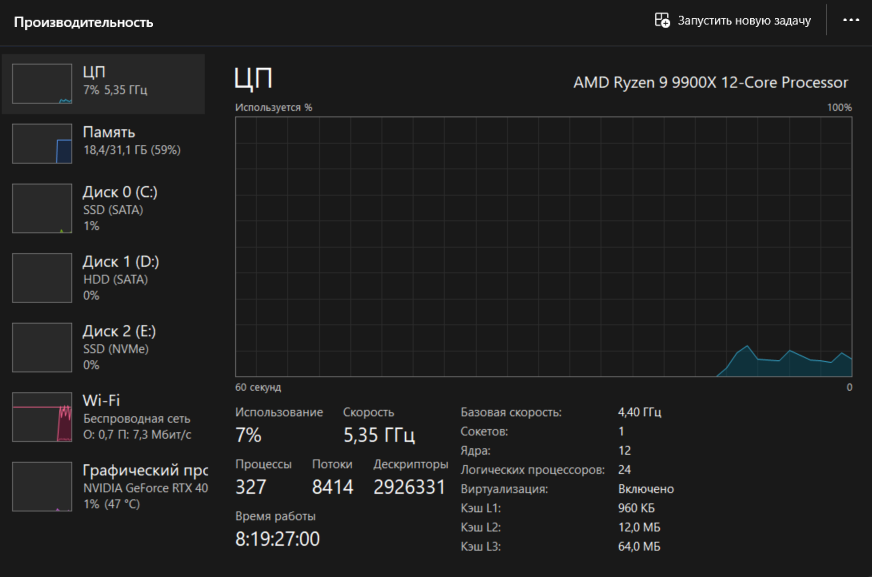Click the Память mini graph thumbnail

[42, 143]
